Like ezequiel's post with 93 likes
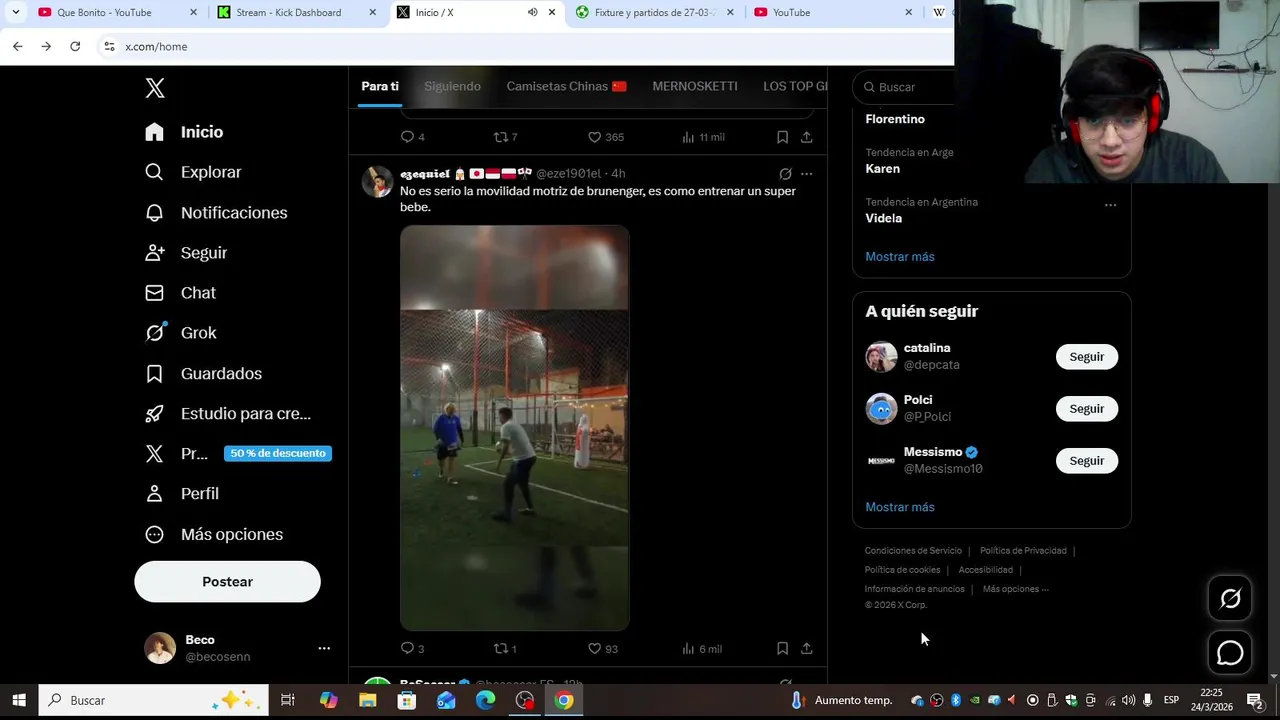 point(603,648)
